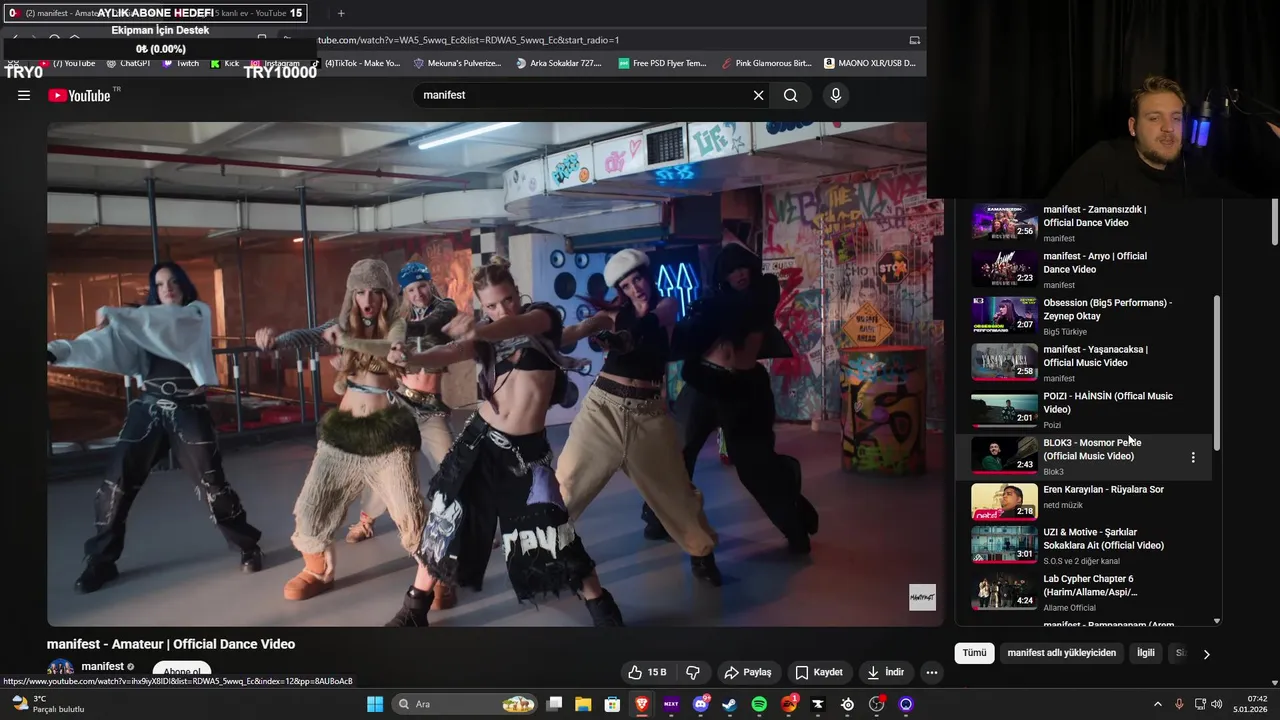Expand hidden system tray icons chevron
This screenshot has height=720, width=1280.
click(1159, 704)
